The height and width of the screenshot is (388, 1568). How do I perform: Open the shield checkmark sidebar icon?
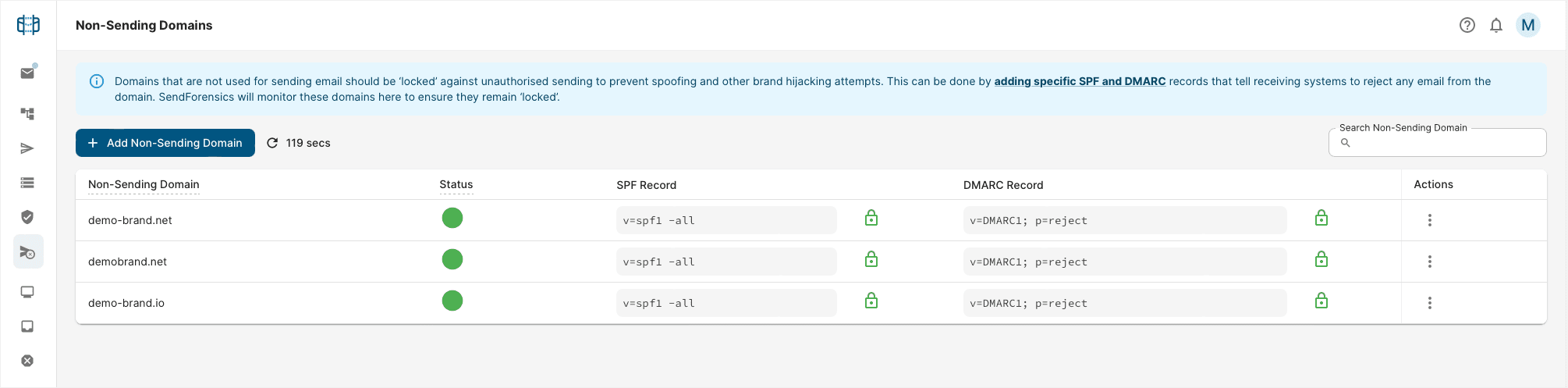pos(27,217)
